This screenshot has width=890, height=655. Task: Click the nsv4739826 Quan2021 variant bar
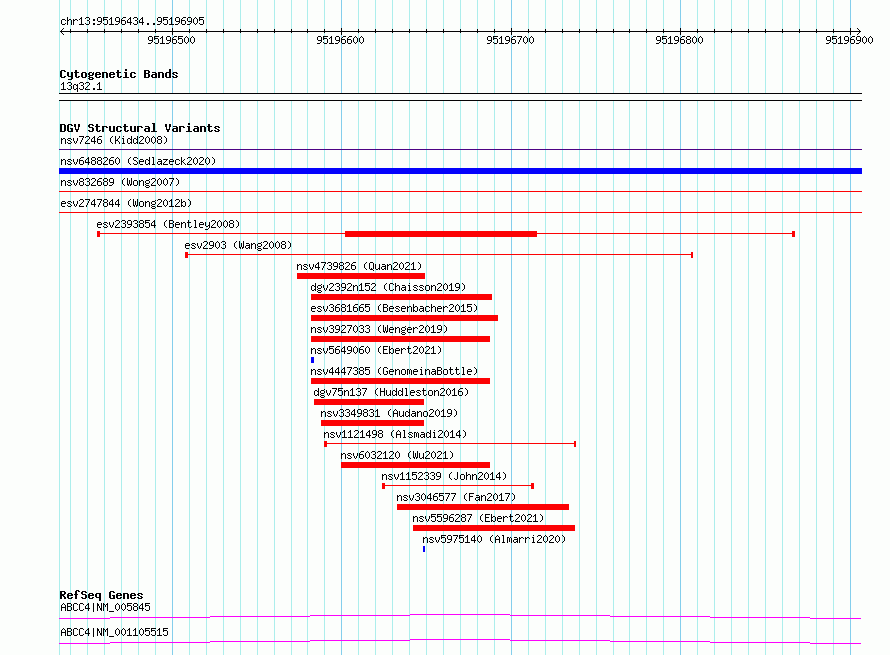click(360, 276)
